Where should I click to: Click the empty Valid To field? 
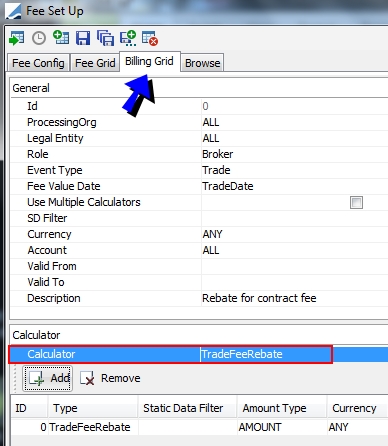point(295,282)
